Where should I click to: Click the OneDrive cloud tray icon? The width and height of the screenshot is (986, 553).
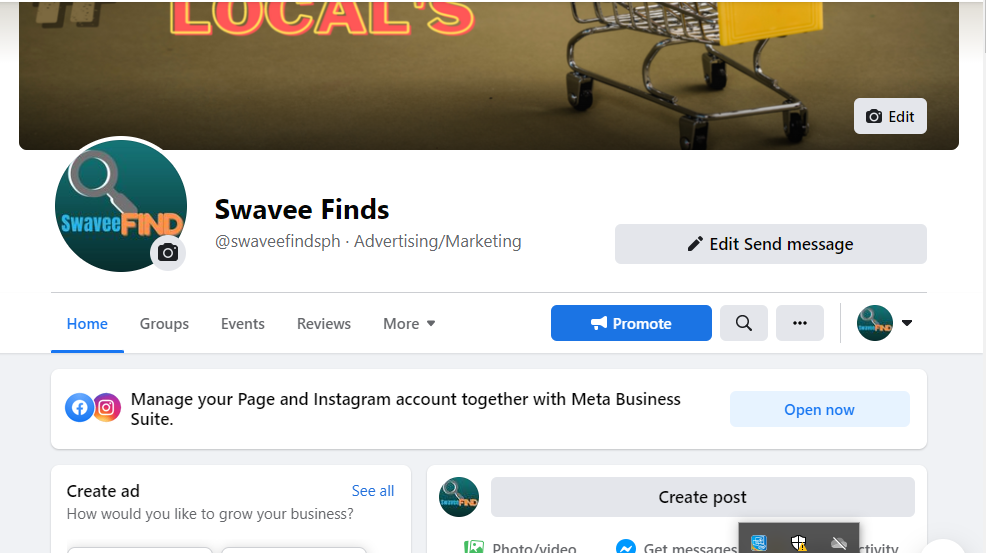click(839, 543)
